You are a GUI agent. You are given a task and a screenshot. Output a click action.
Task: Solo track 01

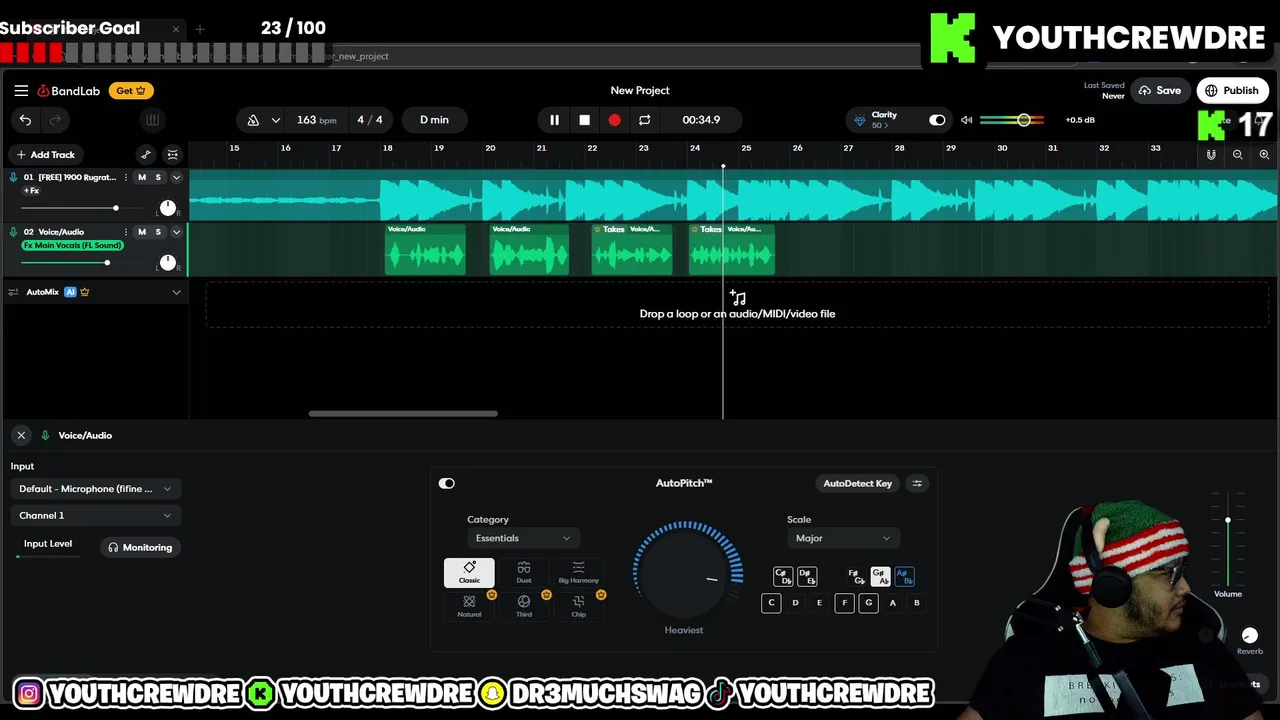158,177
